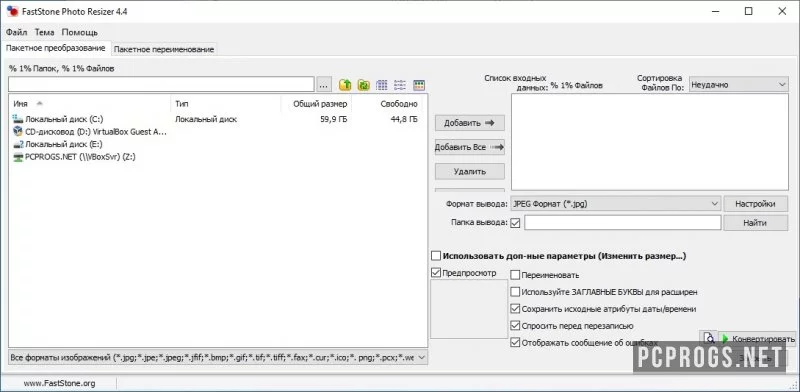Uncheck 'Спросить перед перезаписью' checkbox
This screenshot has width=800, height=392.
tap(515, 326)
